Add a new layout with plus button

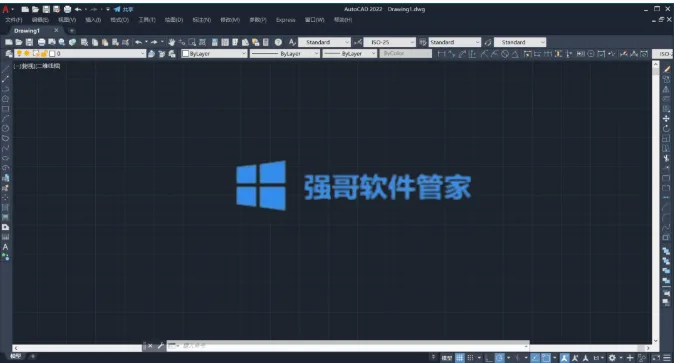pos(33,357)
